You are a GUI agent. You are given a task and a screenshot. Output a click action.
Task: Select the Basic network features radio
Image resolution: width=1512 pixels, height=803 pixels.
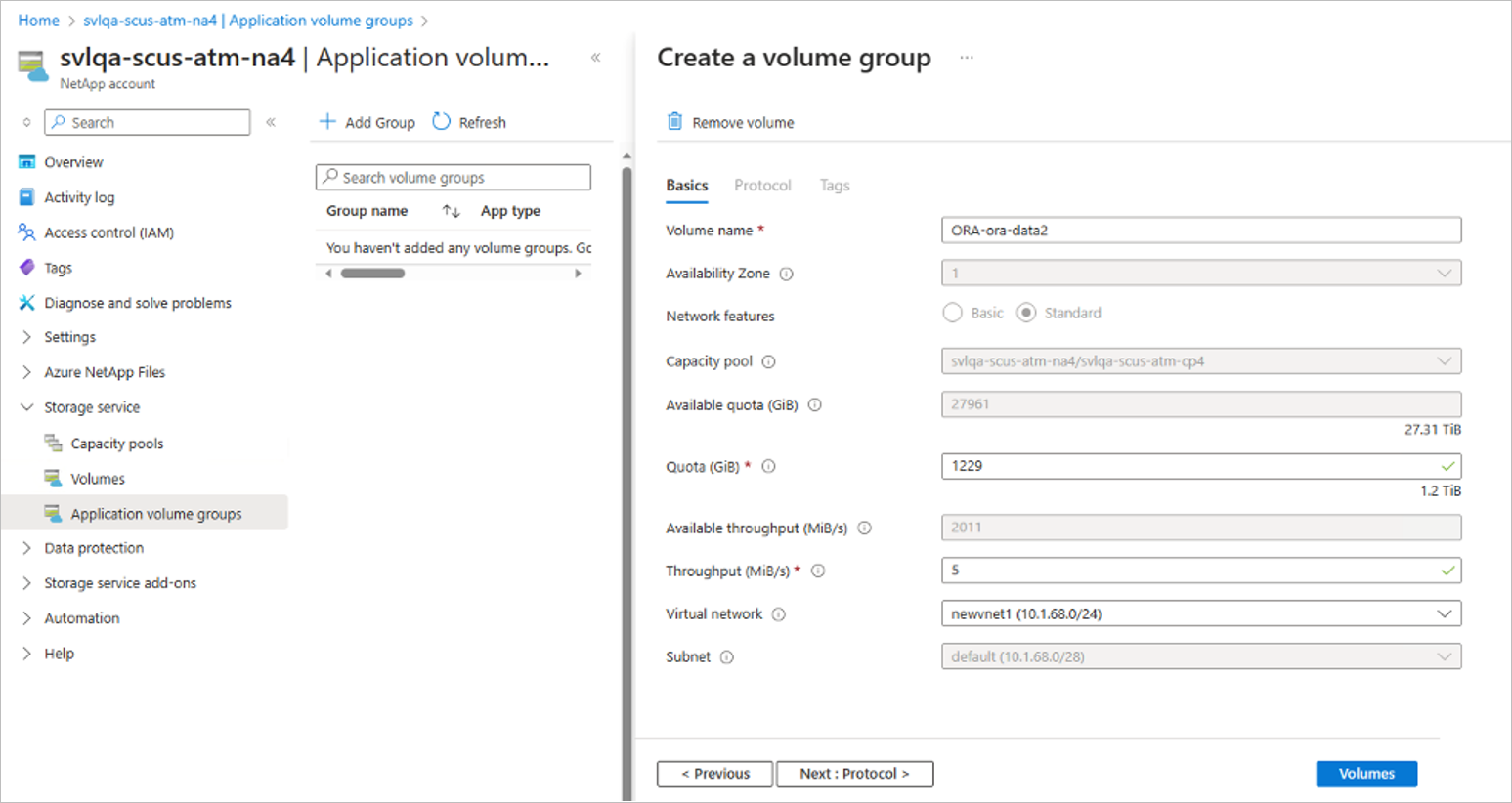tap(953, 313)
